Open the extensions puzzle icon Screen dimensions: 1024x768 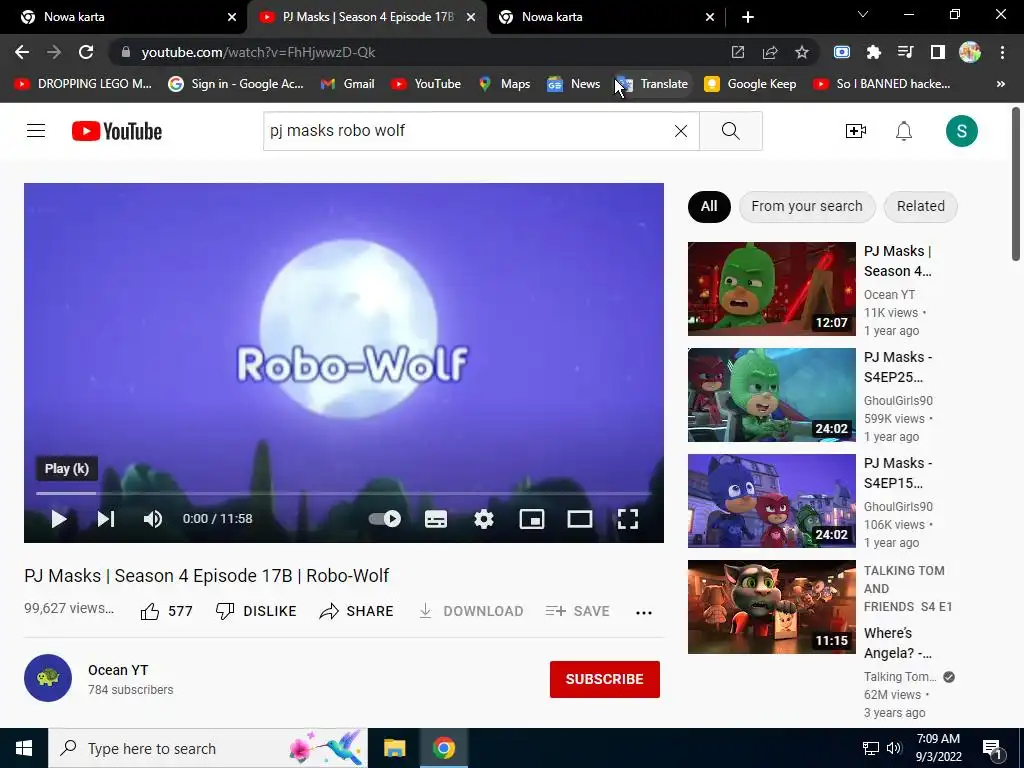(x=873, y=52)
